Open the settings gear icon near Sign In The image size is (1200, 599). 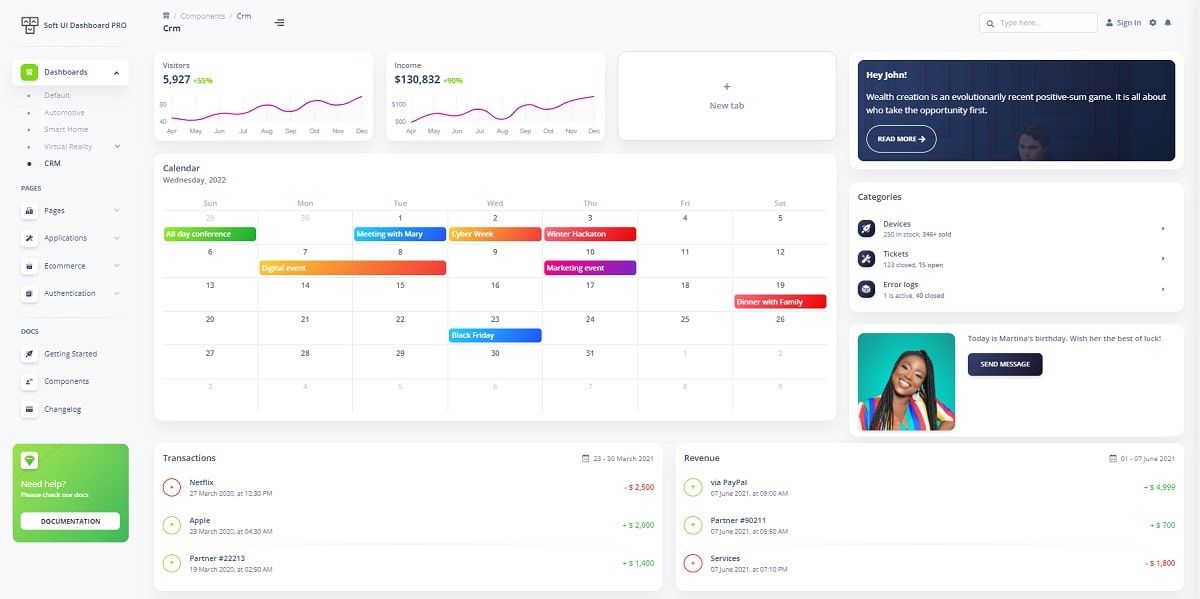click(1153, 22)
